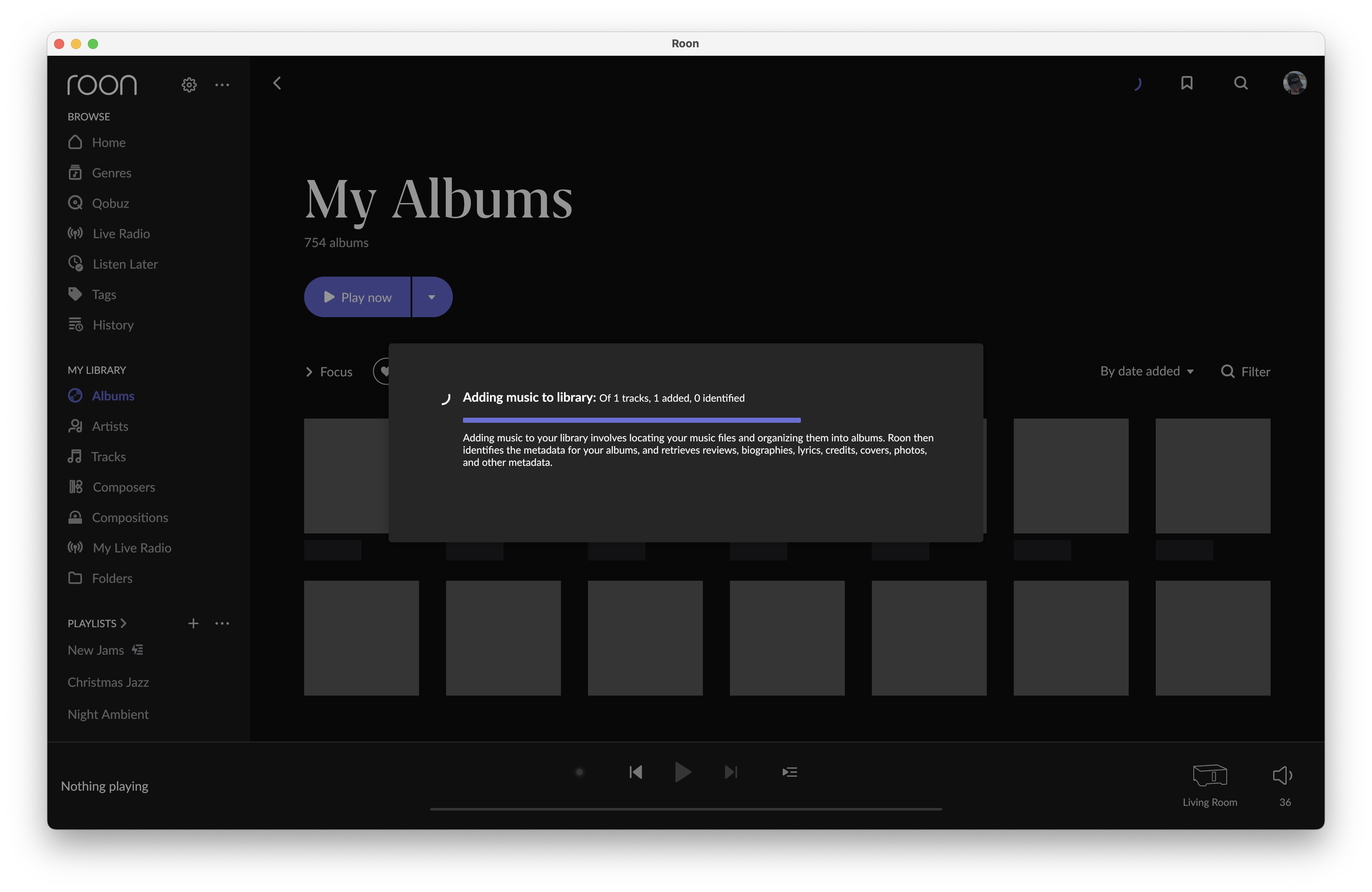Image resolution: width=1372 pixels, height=892 pixels.
Task: Click the playback seek bar
Action: (686, 809)
